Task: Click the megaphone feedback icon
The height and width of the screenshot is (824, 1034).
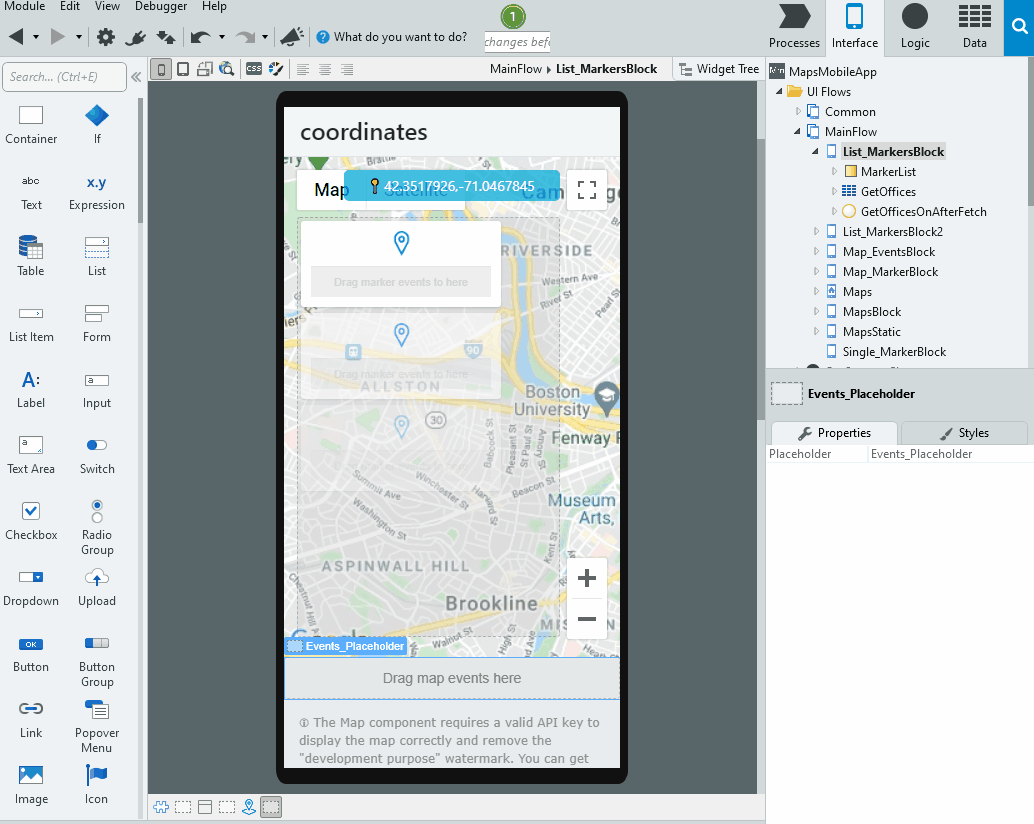Action: point(291,37)
